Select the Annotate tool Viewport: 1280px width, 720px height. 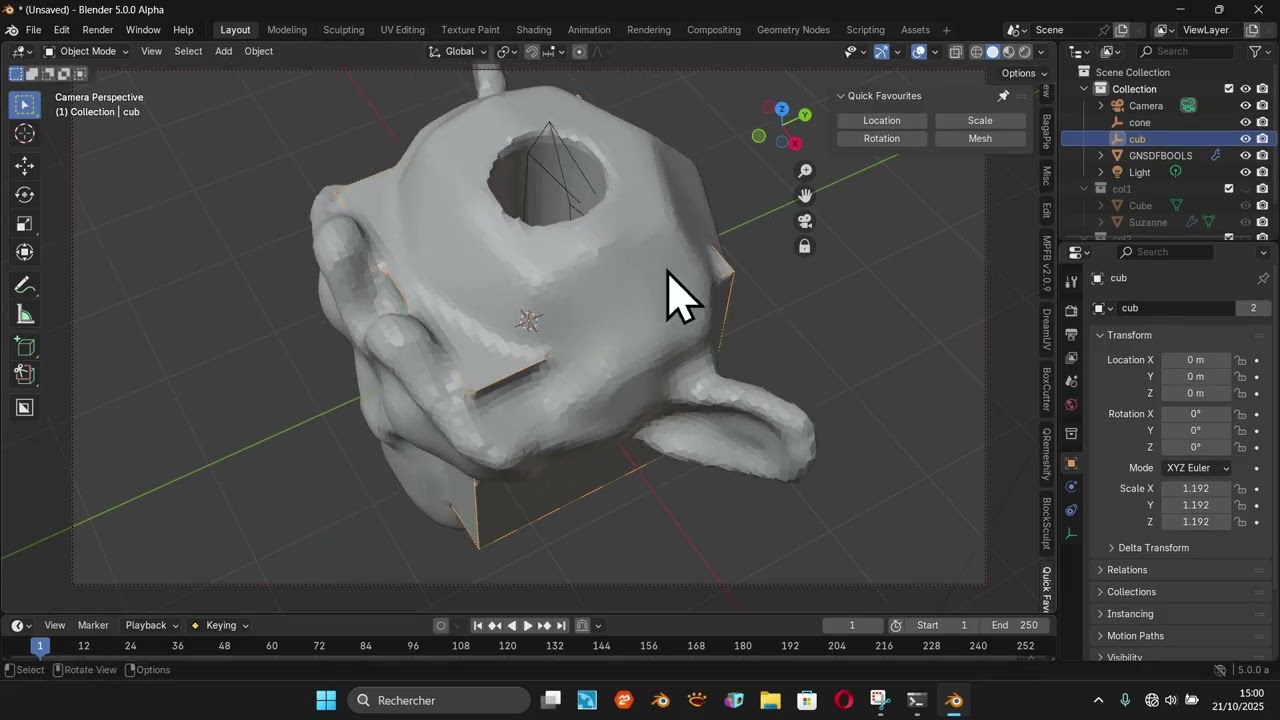[25, 286]
